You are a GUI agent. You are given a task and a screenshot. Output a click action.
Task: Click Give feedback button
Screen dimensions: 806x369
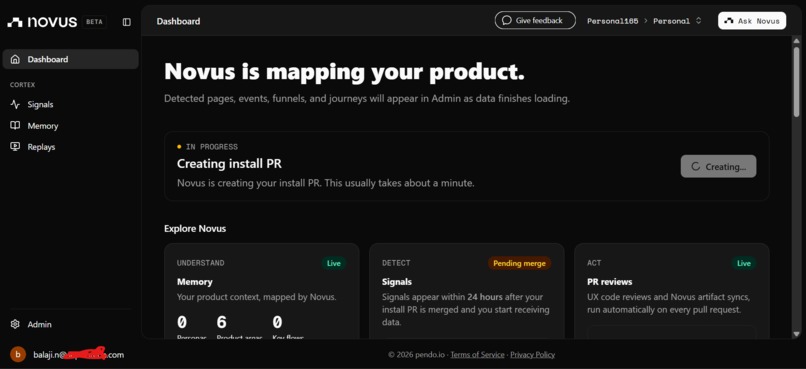point(535,21)
